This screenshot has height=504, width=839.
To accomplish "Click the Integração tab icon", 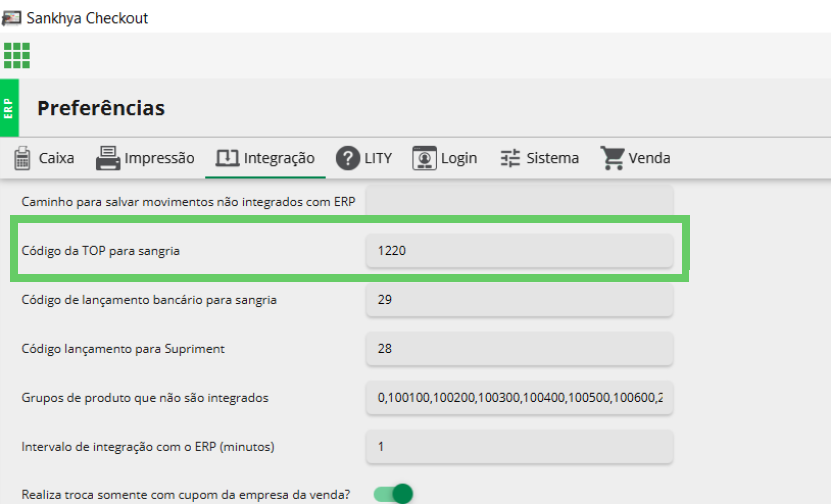I will coord(227,158).
